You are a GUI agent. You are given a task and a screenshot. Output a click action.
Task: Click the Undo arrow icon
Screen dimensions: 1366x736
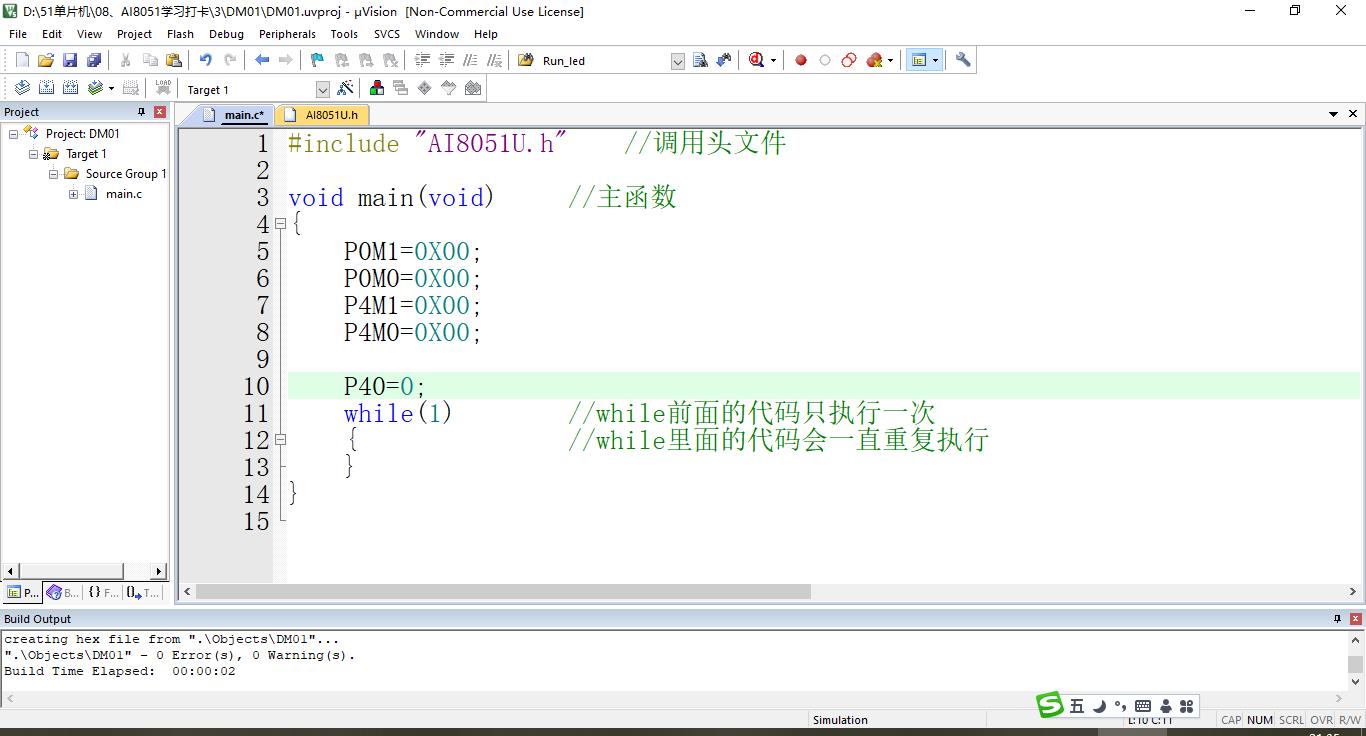coord(205,60)
